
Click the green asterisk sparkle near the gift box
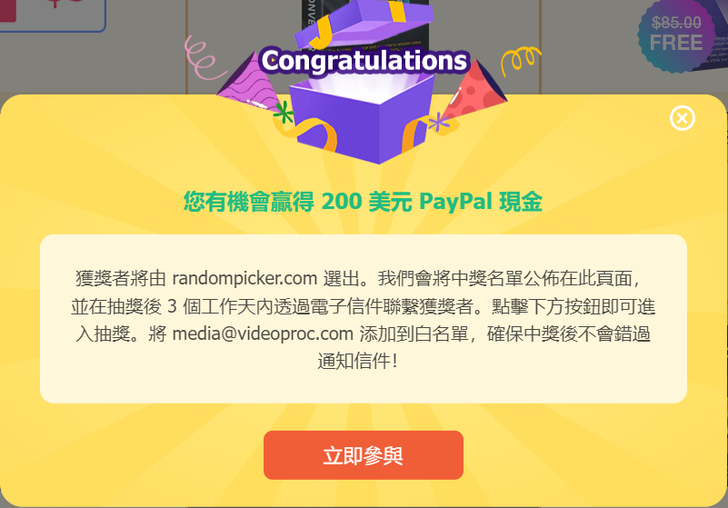click(x=283, y=113)
